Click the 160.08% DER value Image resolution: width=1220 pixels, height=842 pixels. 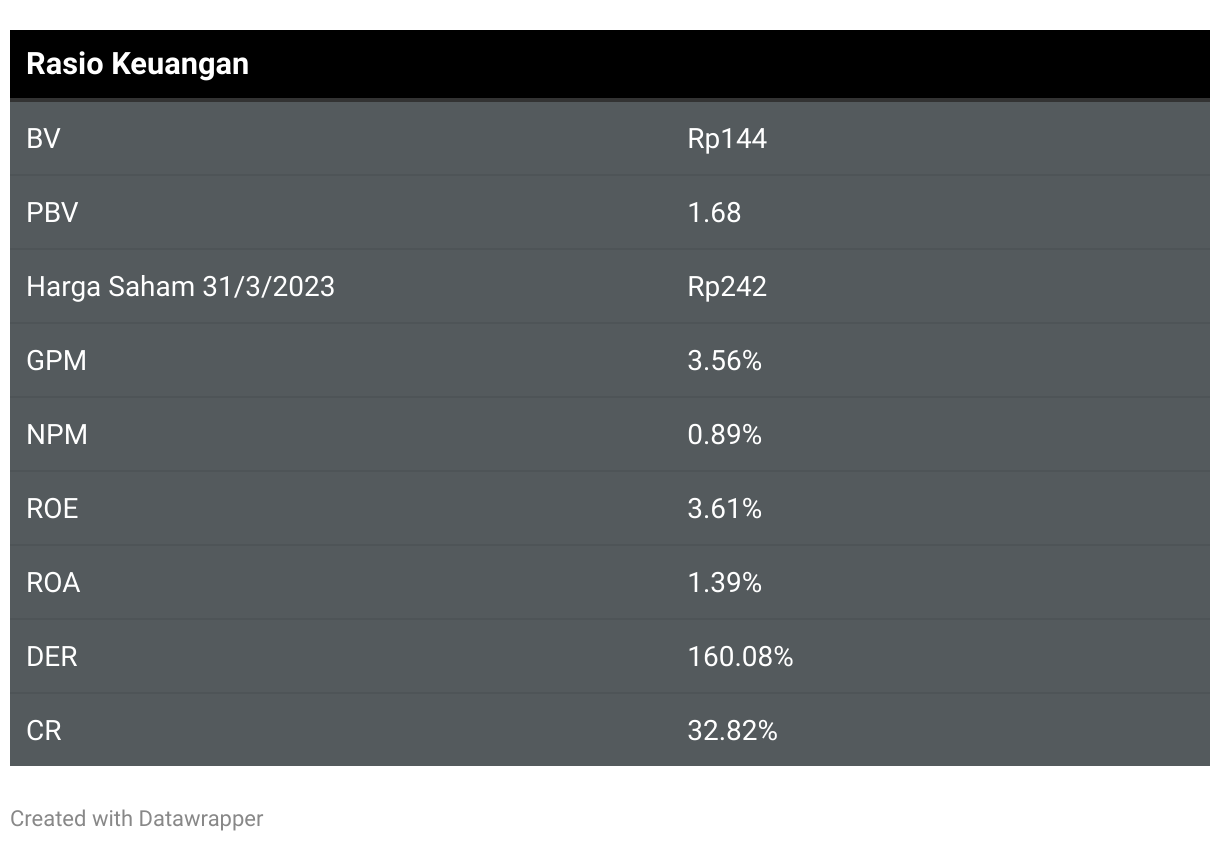coord(740,656)
